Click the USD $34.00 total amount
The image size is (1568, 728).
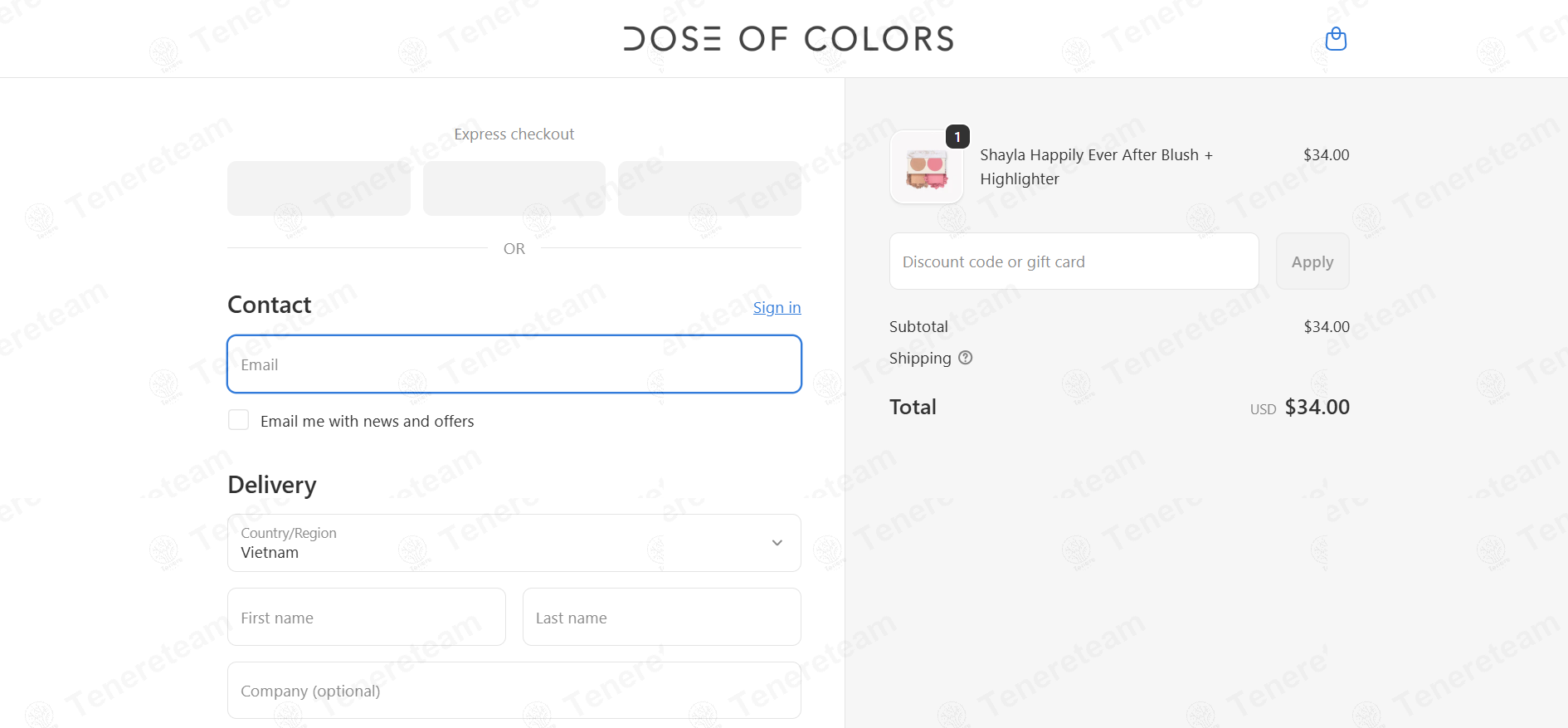[1299, 408]
